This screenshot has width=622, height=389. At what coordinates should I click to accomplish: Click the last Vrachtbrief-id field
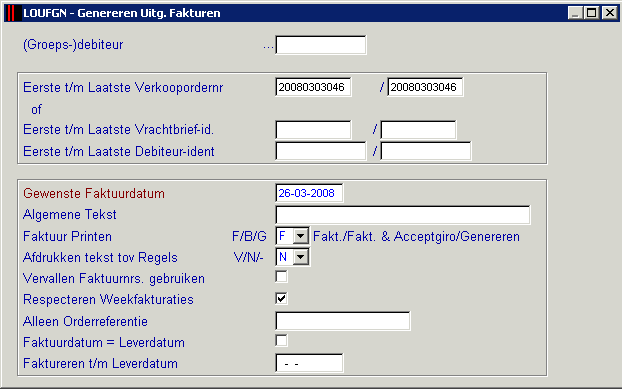(x=418, y=130)
